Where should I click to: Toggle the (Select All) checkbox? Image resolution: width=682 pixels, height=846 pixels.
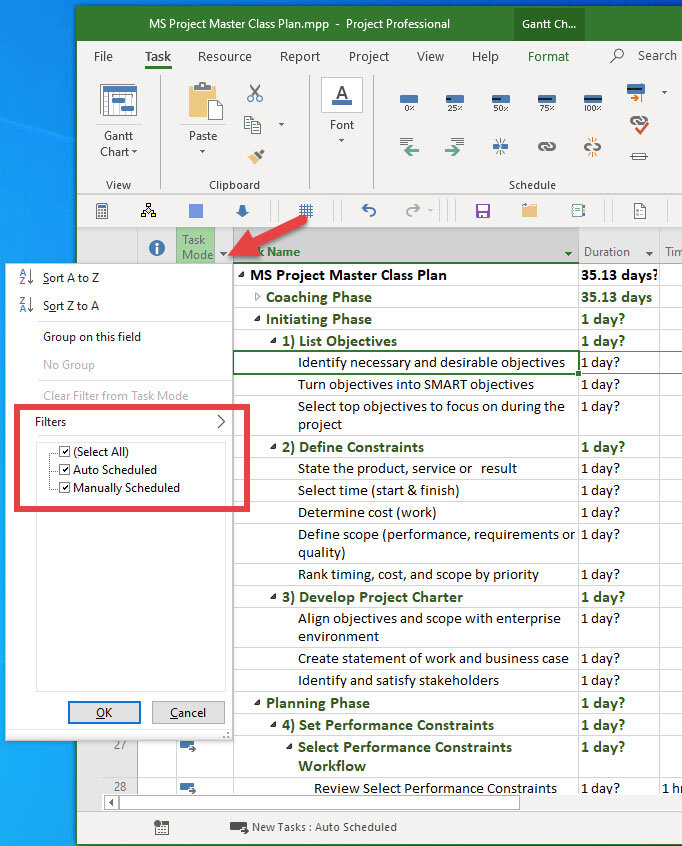click(x=65, y=452)
